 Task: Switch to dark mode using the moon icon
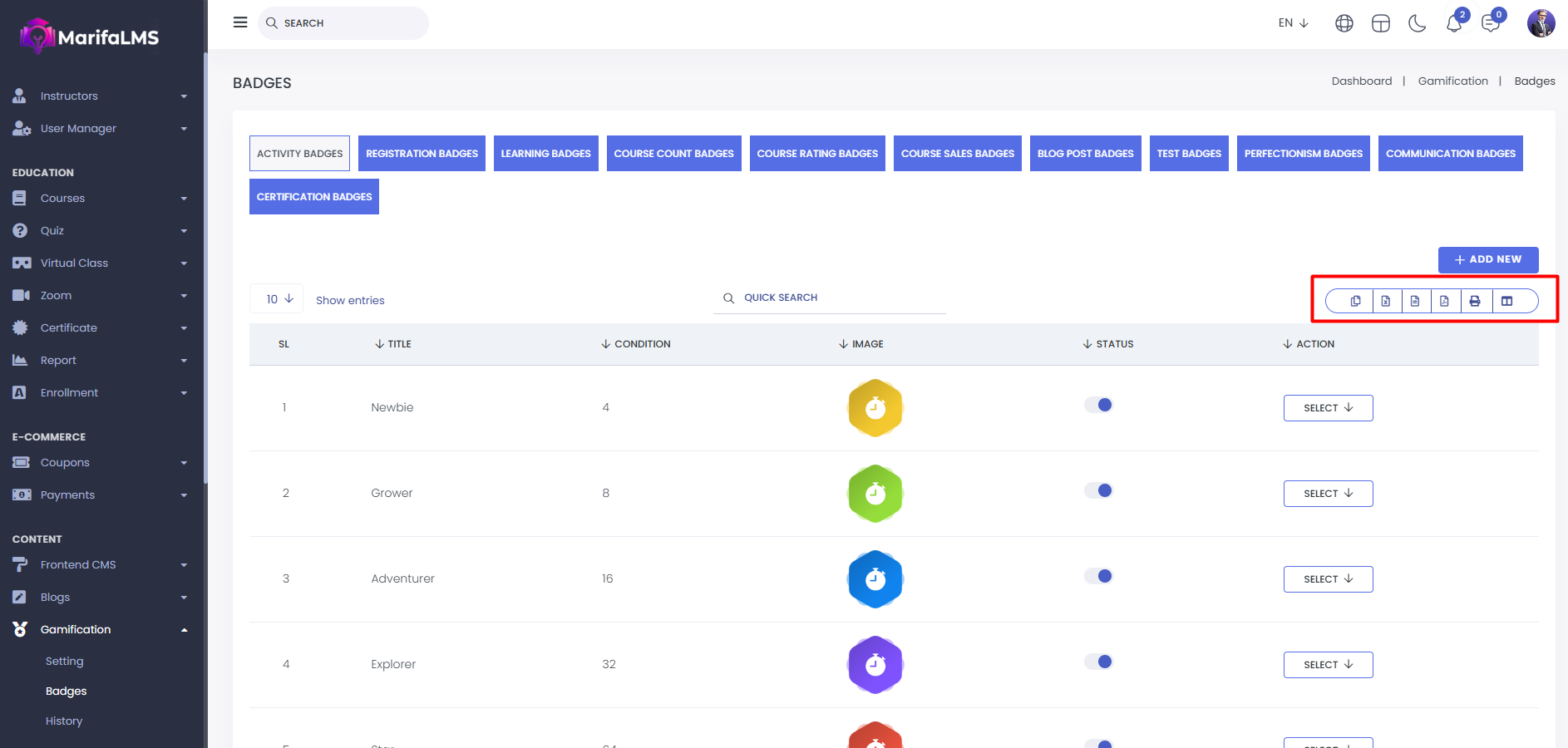click(1417, 23)
